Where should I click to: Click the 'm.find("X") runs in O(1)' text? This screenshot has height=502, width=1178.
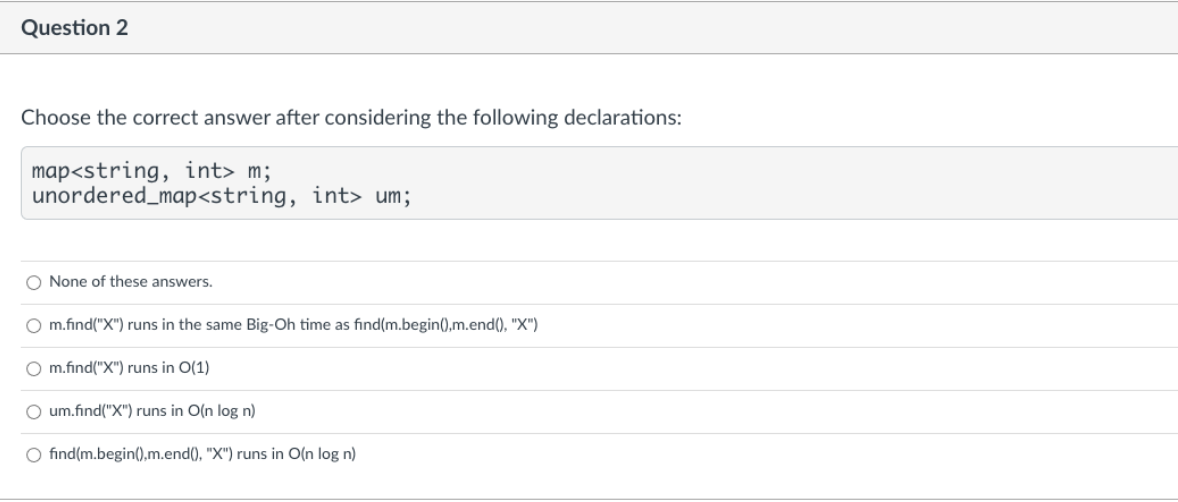pos(128,368)
